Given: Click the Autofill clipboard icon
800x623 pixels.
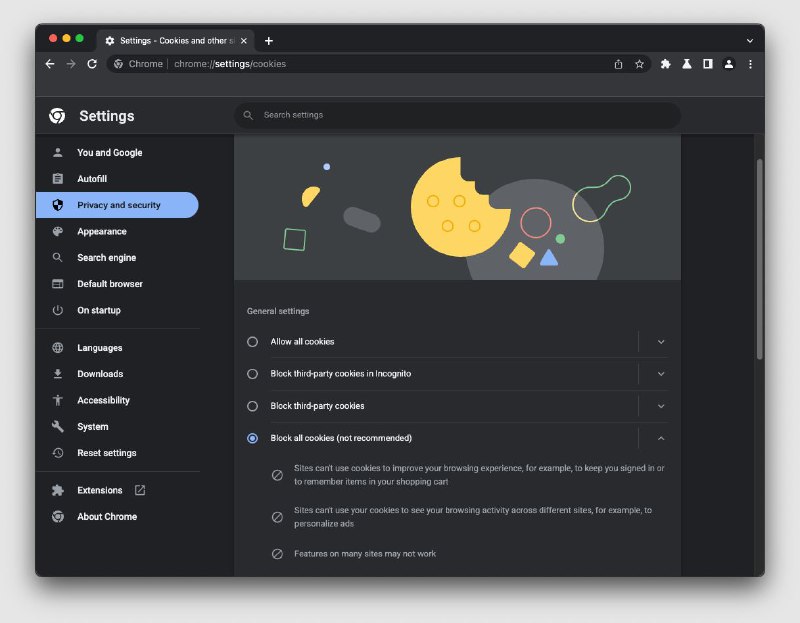Looking at the screenshot, I should point(58,179).
